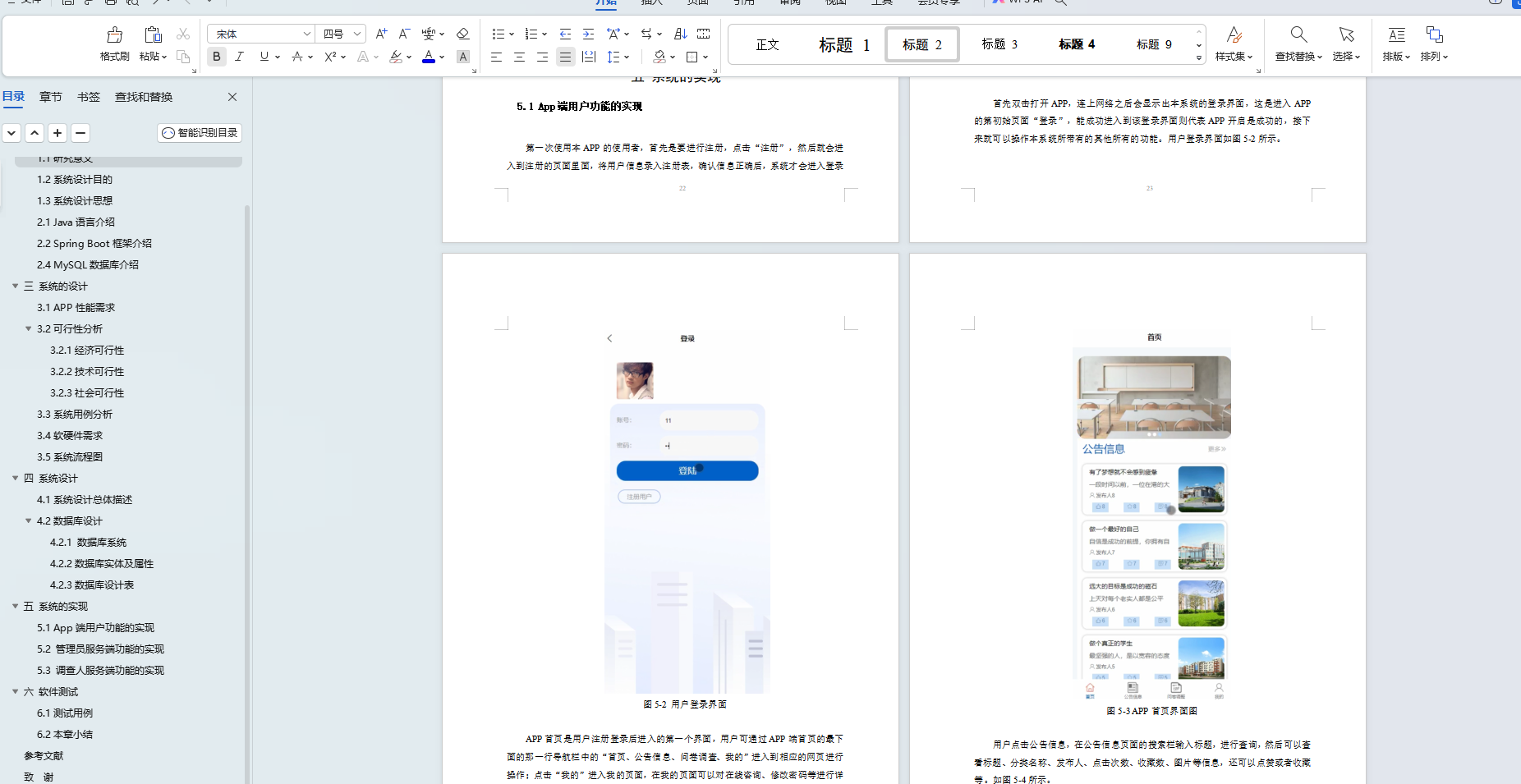Close the navigation pane with X
Image resolution: width=1521 pixels, height=784 pixels.
pos(232,97)
